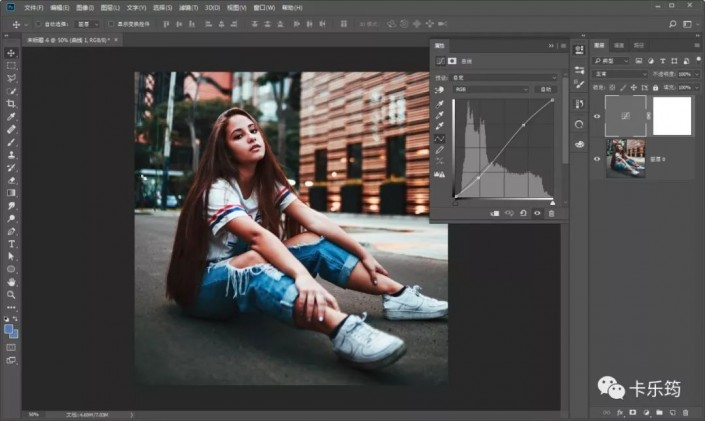Select the Hand tool
Image resolution: width=705 pixels, height=421 pixels.
(11, 282)
